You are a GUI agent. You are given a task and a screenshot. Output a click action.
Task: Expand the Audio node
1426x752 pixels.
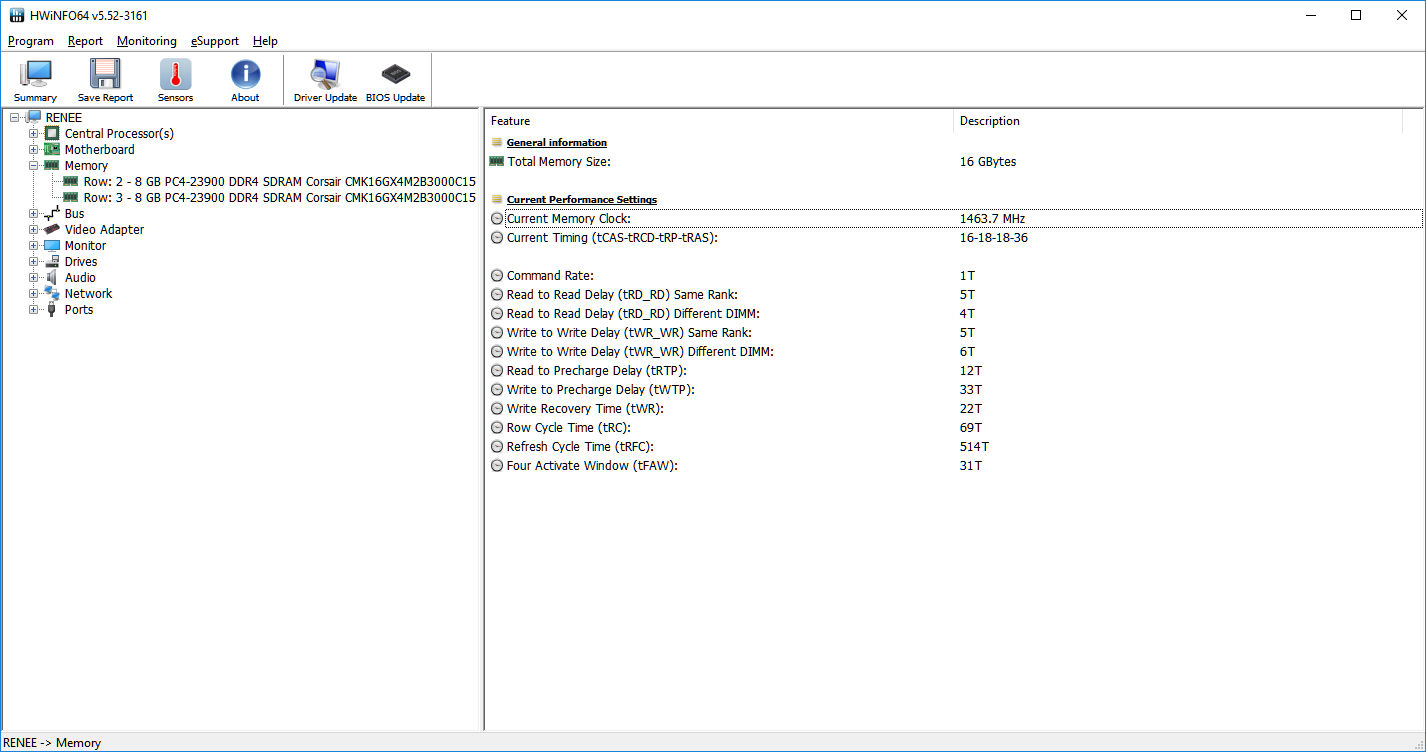click(34, 277)
